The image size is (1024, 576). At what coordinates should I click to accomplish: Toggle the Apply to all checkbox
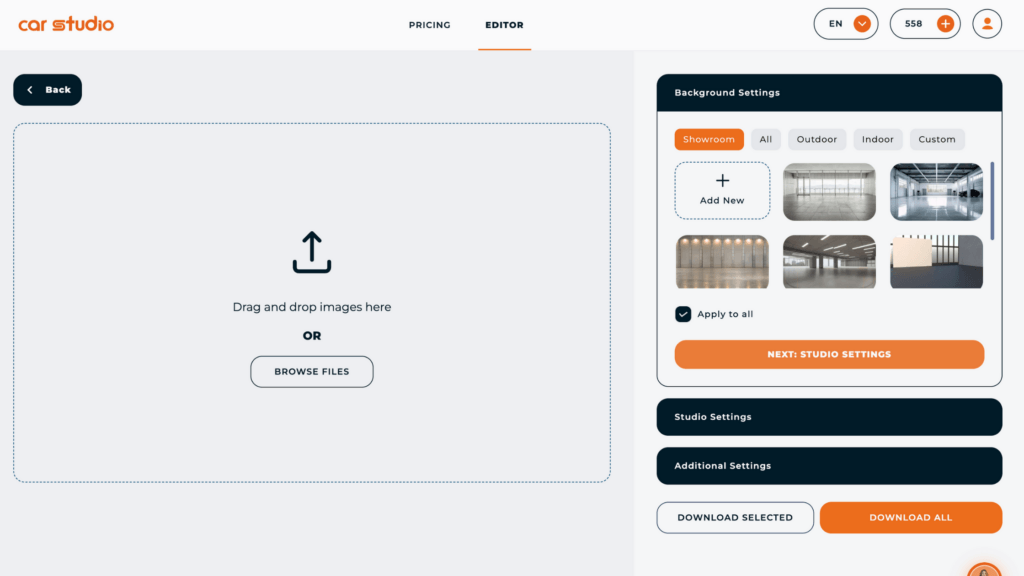coord(683,314)
